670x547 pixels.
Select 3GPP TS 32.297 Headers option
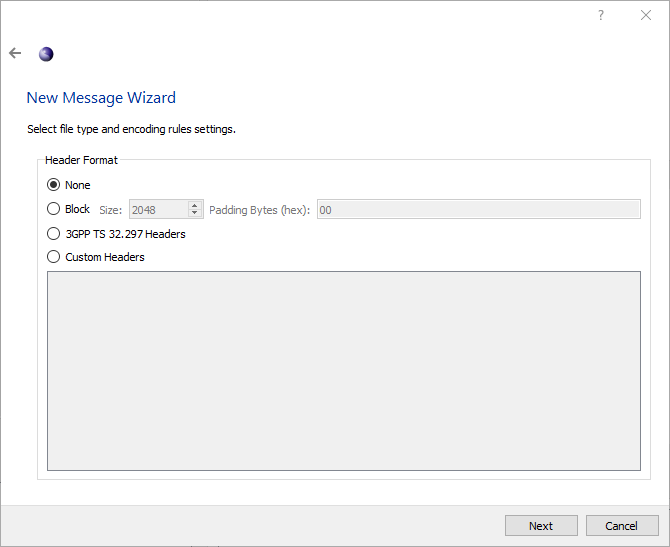point(54,233)
